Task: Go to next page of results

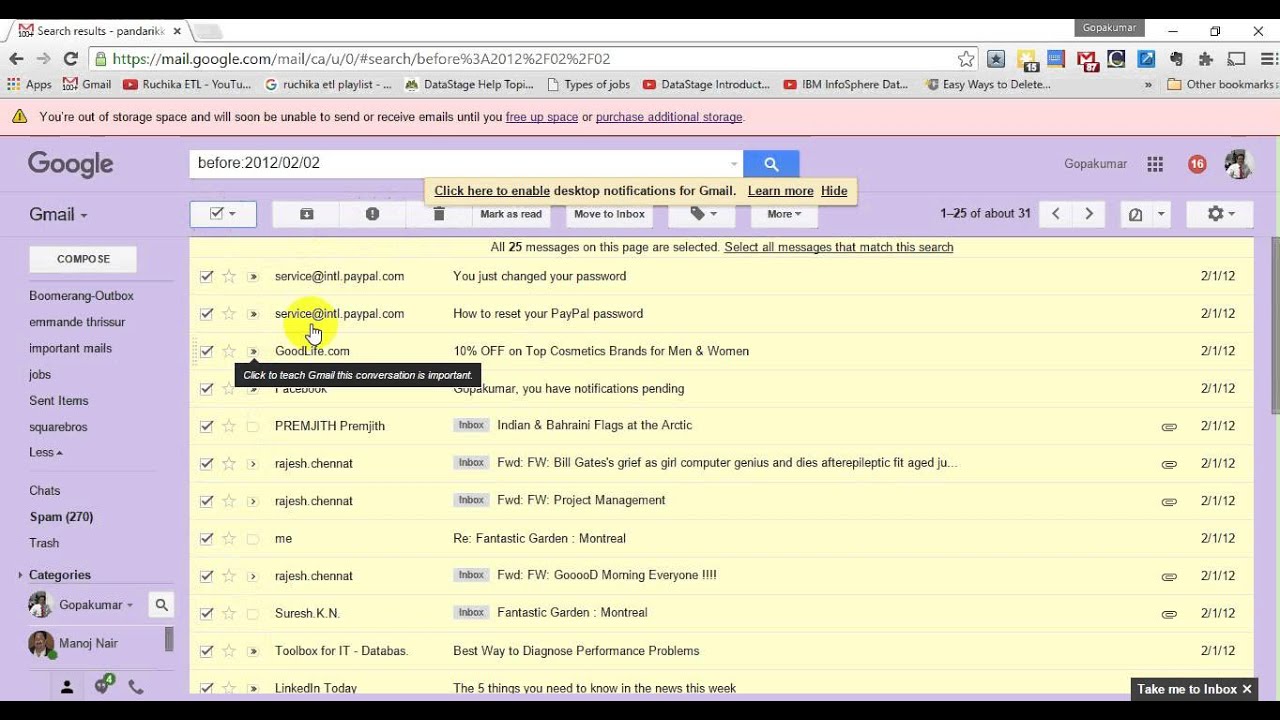Action: [x=1089, y=214]
